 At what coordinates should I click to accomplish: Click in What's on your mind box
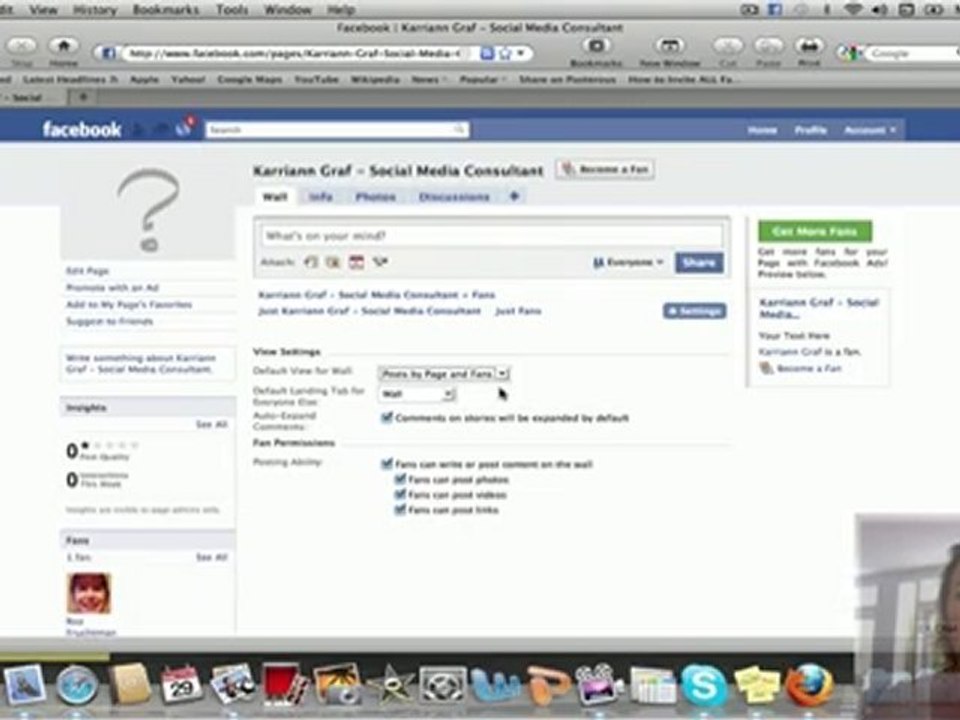click(x=492, y=236)
